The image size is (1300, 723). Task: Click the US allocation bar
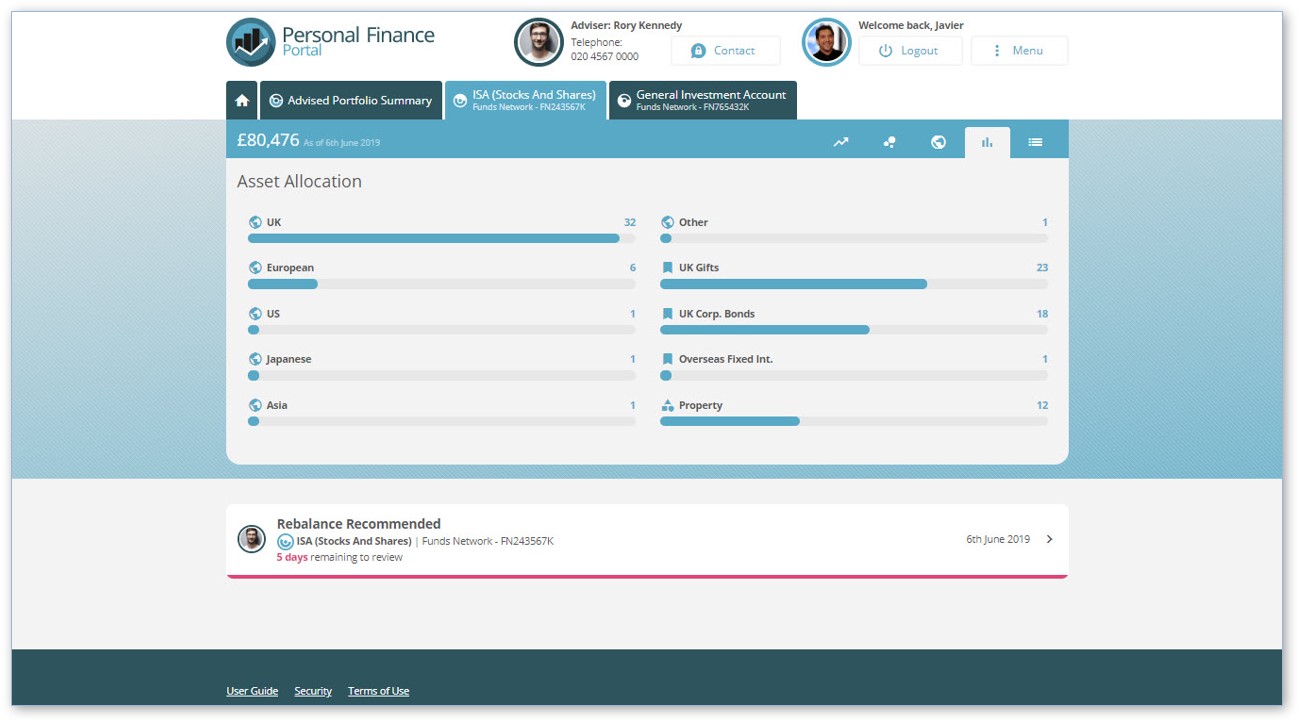coord(441,330)
